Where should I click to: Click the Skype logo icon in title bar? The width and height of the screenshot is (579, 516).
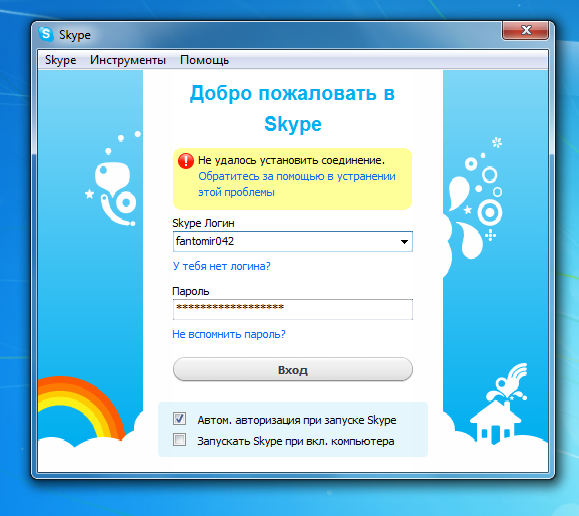click(46, 34)
